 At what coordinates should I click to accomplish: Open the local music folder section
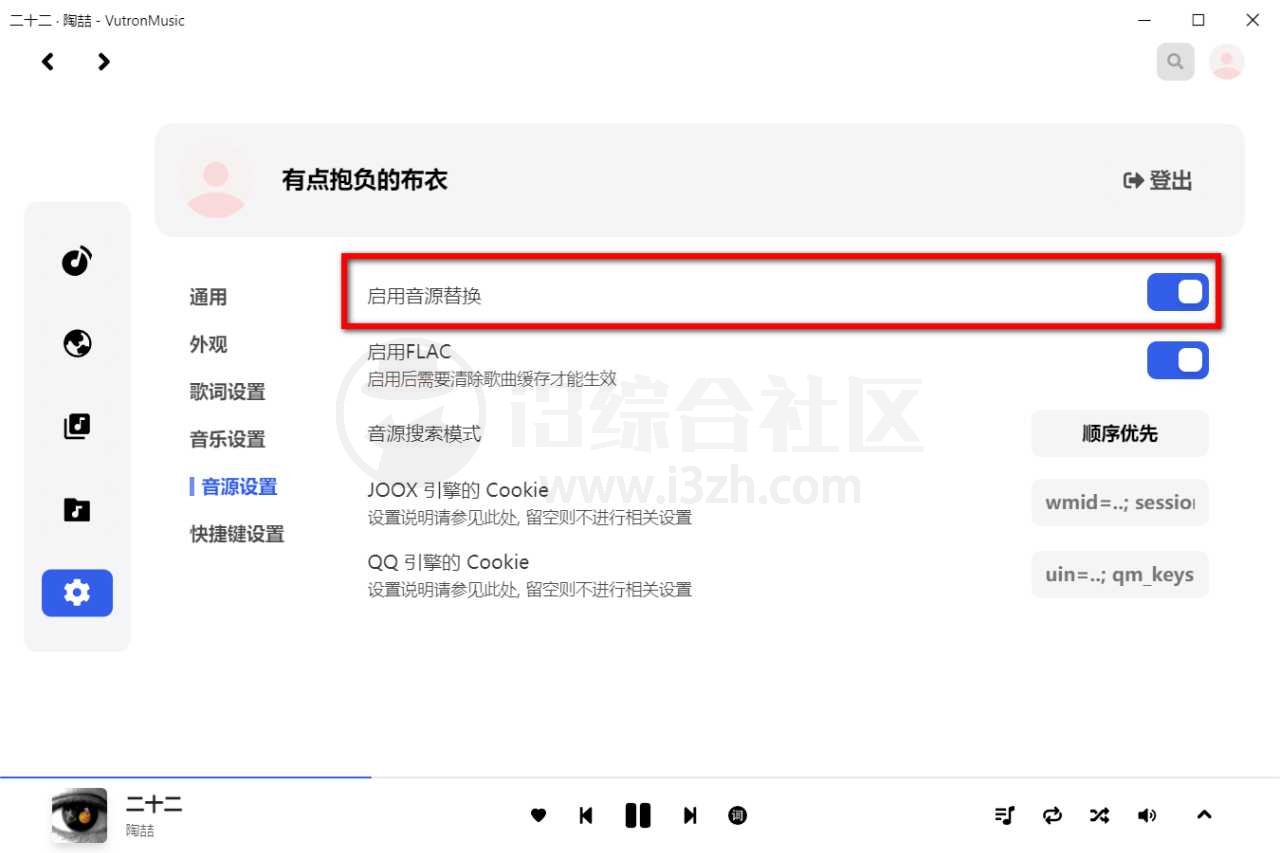(77, 509)
